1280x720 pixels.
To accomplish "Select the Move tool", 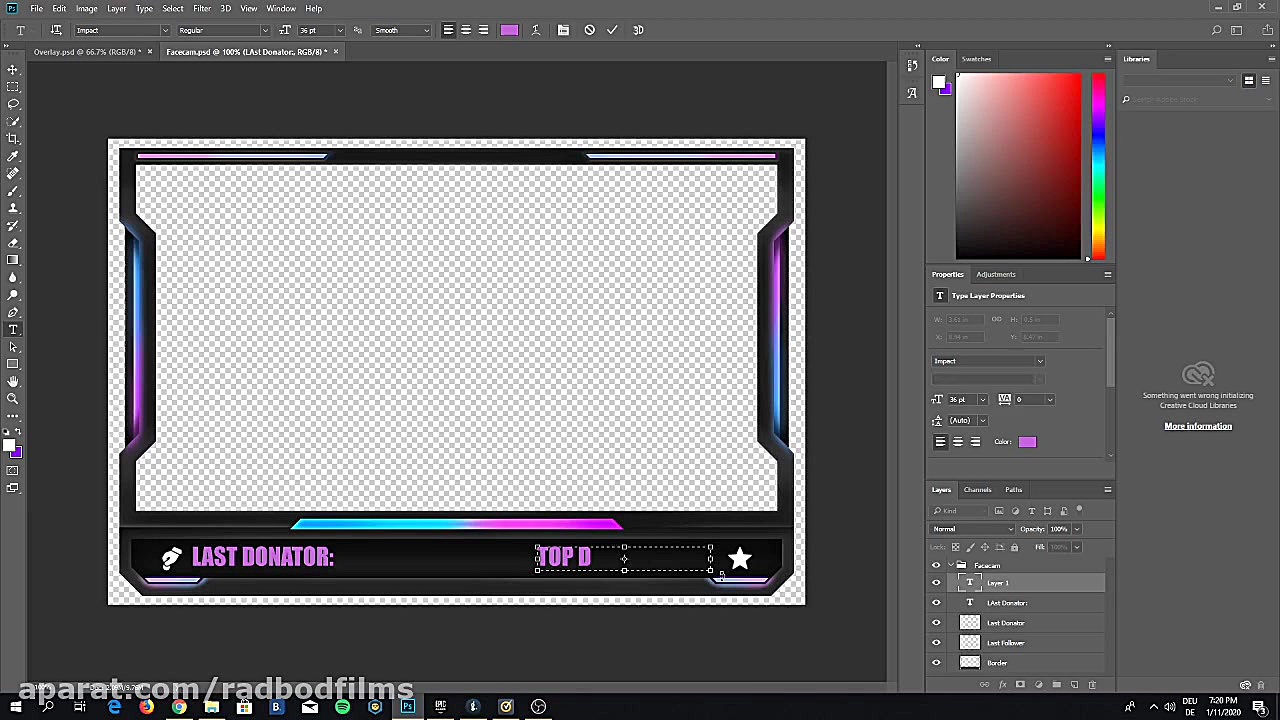I will (13, 69).
